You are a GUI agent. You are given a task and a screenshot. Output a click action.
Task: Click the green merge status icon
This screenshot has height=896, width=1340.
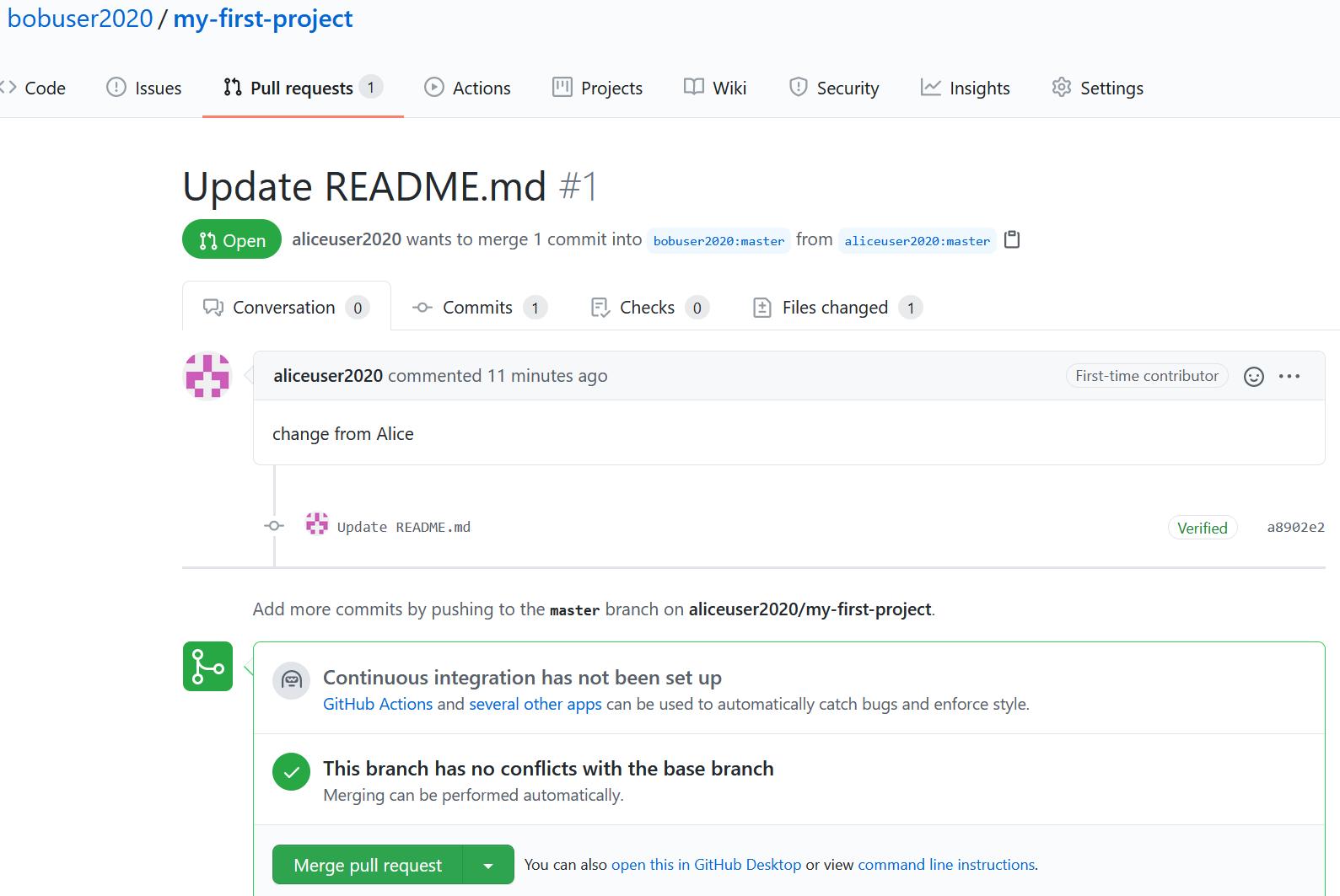pyautogui.click(x=207, y=667)
